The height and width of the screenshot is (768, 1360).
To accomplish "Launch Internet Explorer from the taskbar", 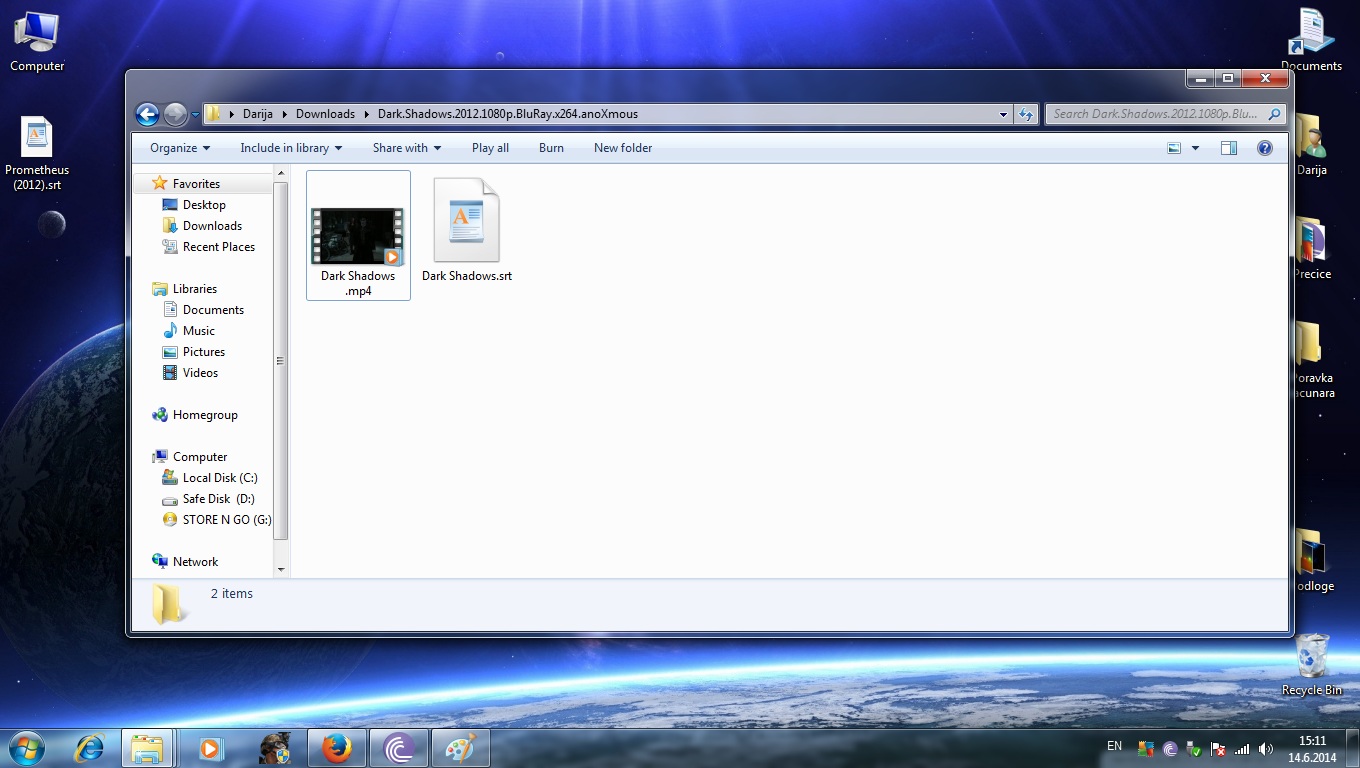I will (x=91, y=748).
